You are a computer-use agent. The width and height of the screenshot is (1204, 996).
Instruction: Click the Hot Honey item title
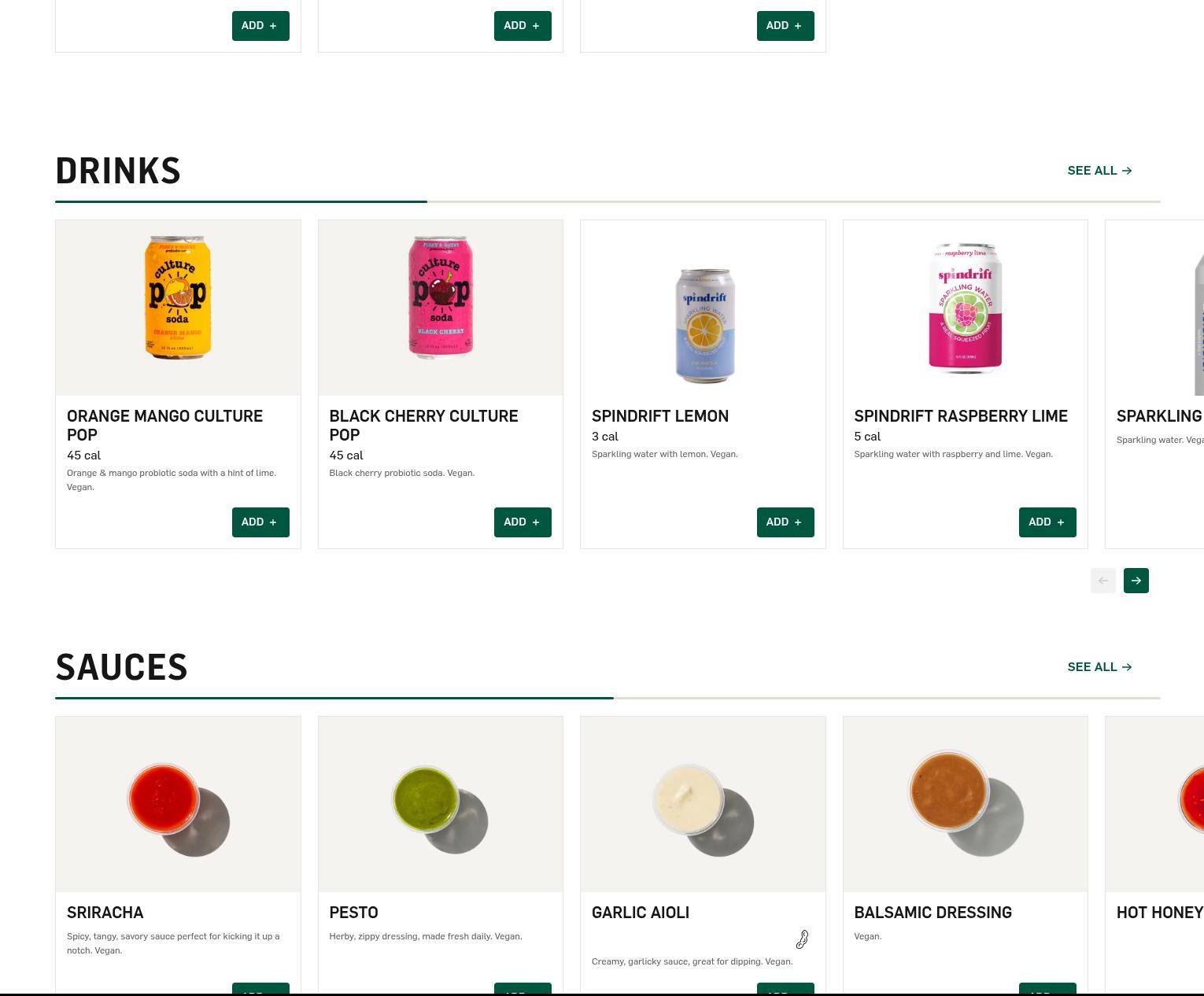click(x=1159, y=913)
